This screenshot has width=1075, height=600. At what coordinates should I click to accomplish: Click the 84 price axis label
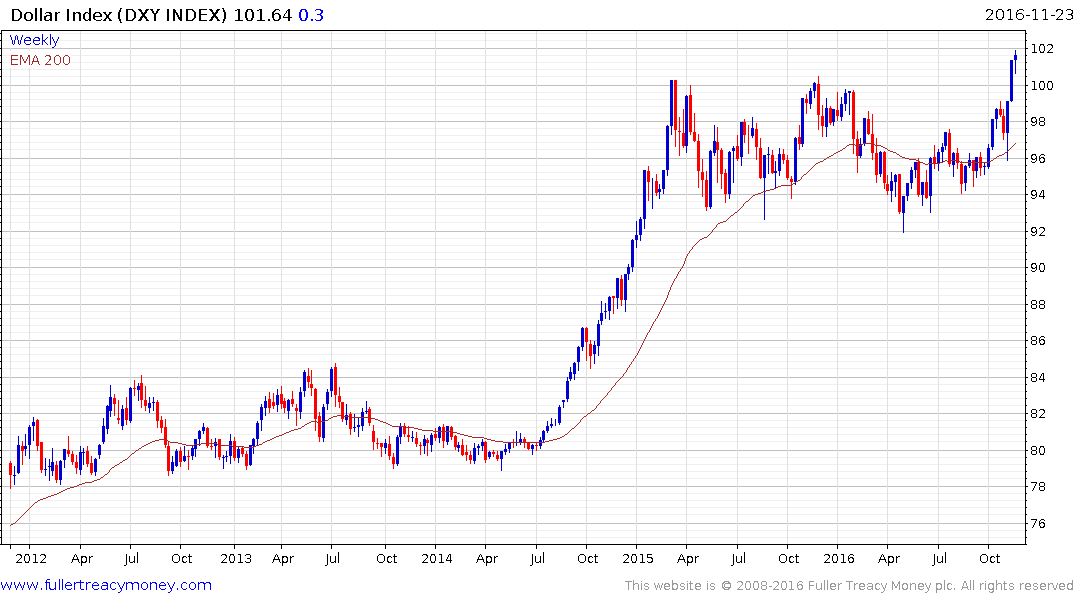click(x=1038, y=378)
